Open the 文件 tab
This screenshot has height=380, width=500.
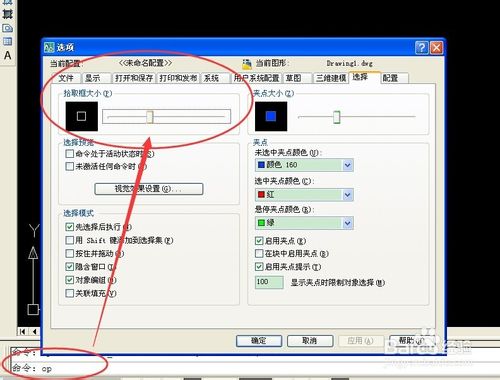tap(66, 78)
